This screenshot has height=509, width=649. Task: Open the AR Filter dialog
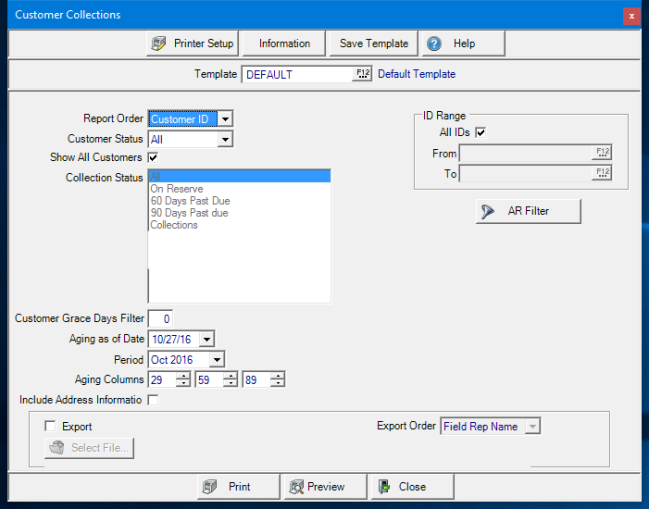pos(528,211)
